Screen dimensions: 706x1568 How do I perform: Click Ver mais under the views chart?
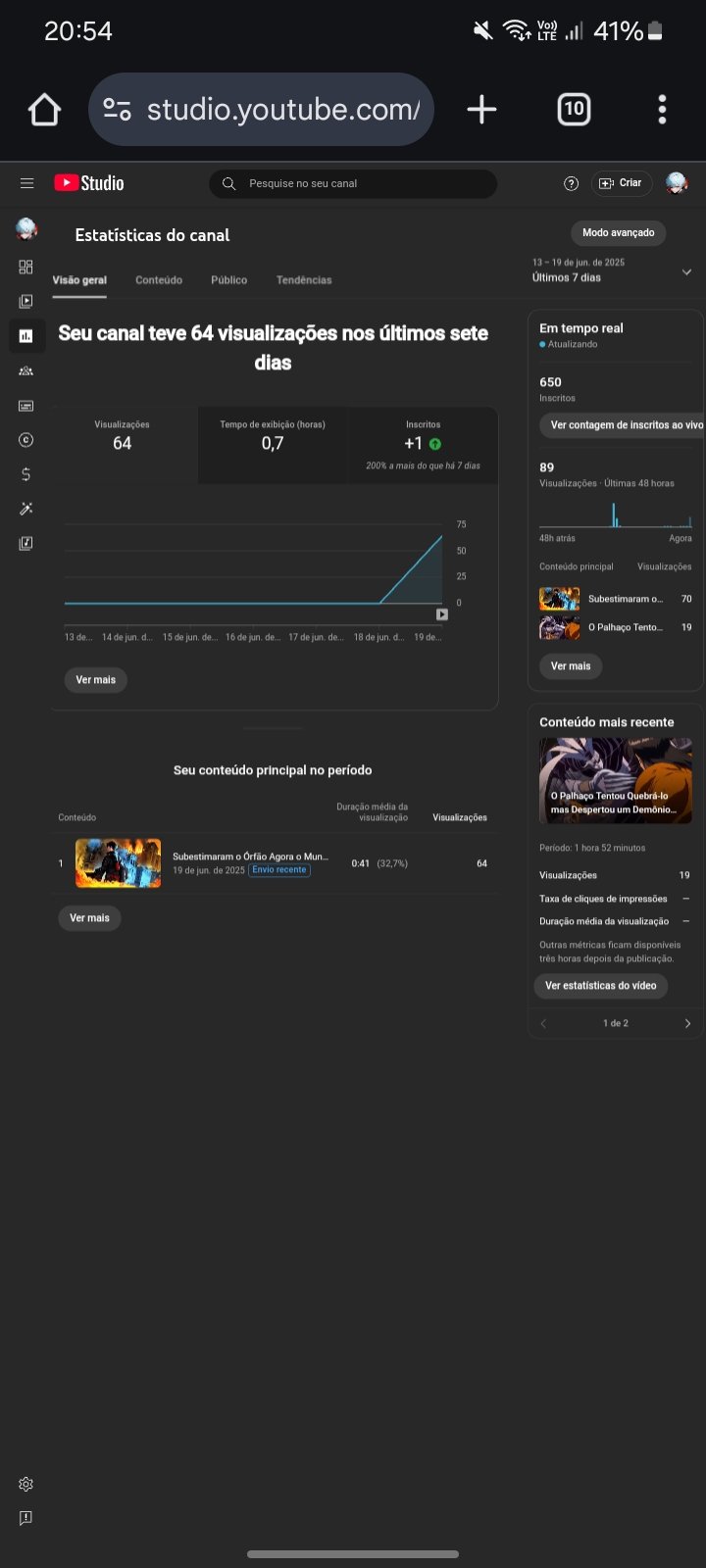pyautogui.click(x=96, y=680)
